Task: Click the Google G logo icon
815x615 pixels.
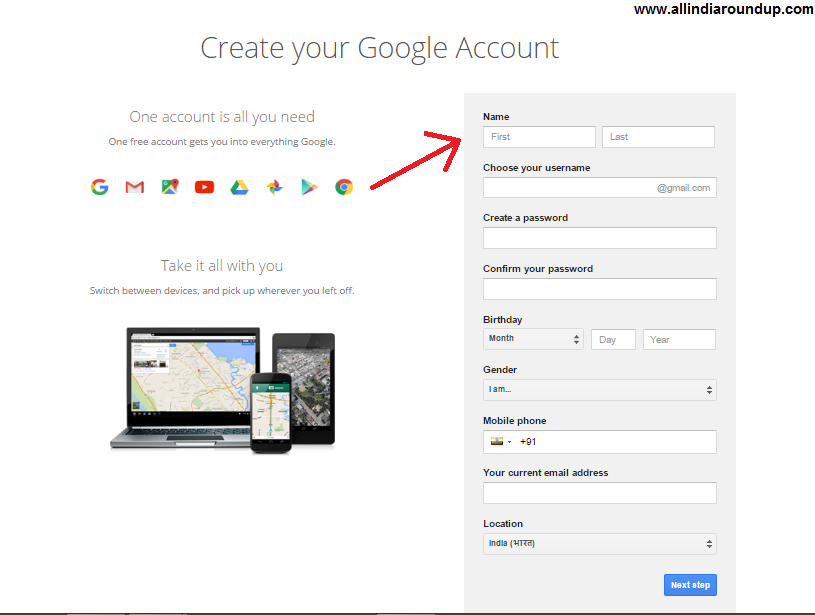Action: click(100, 187)
